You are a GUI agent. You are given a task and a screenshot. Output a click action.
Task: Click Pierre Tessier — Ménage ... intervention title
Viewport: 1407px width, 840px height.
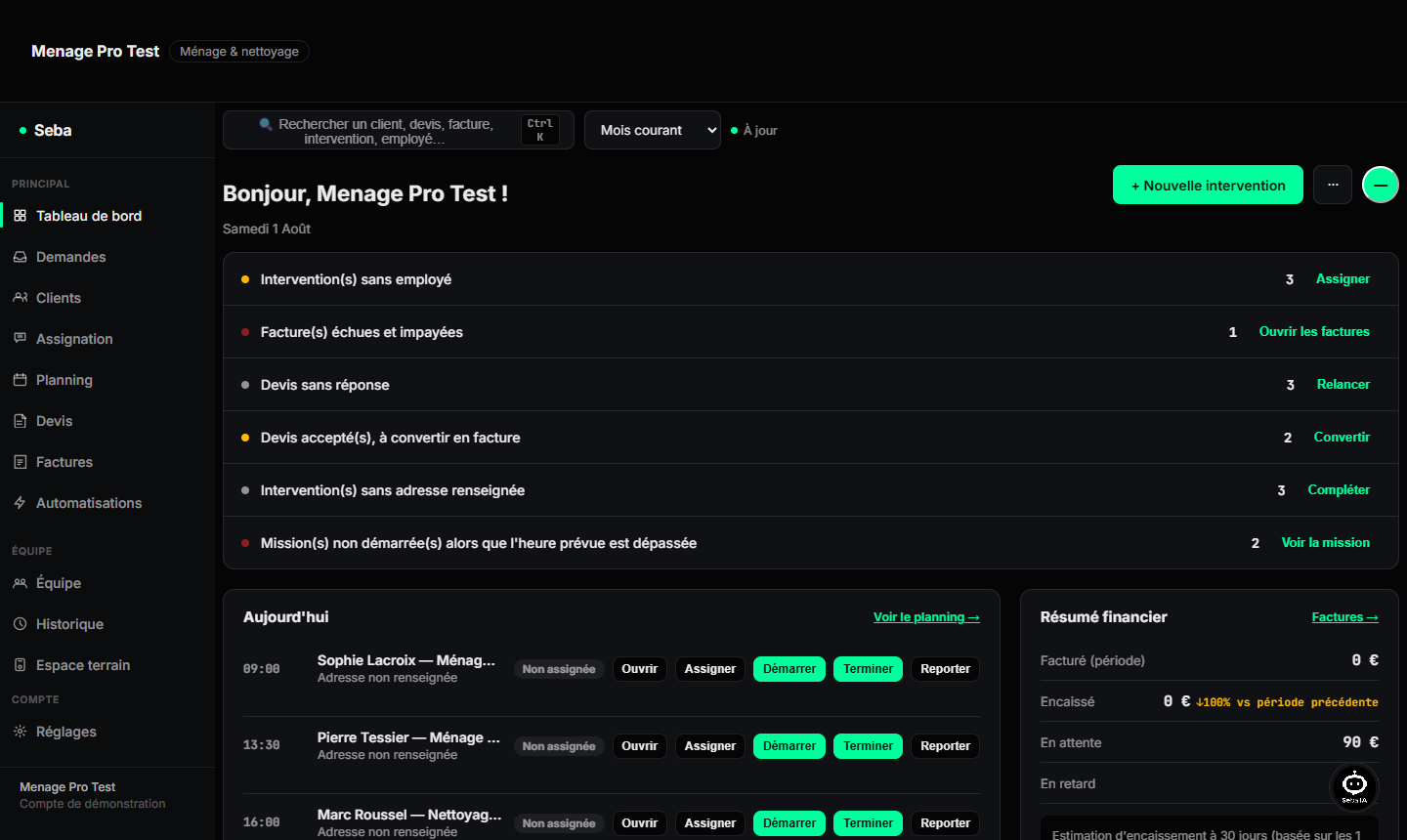click(x=408, y=737)
